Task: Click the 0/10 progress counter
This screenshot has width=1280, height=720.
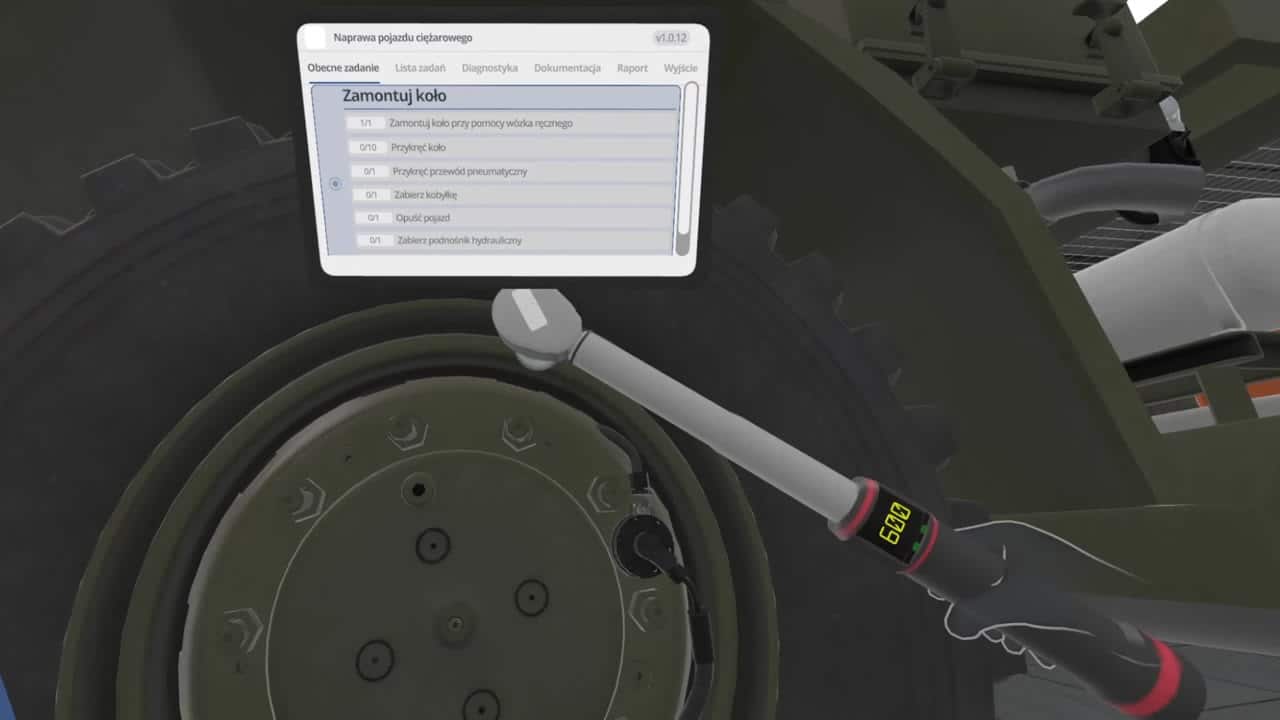Action: pos(368,147)
